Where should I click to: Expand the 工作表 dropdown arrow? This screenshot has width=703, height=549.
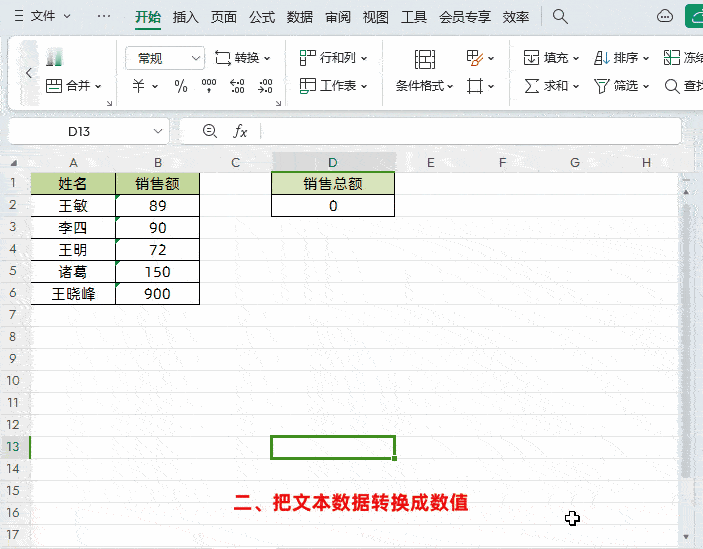pyautogui.click(x=364, y=86)
